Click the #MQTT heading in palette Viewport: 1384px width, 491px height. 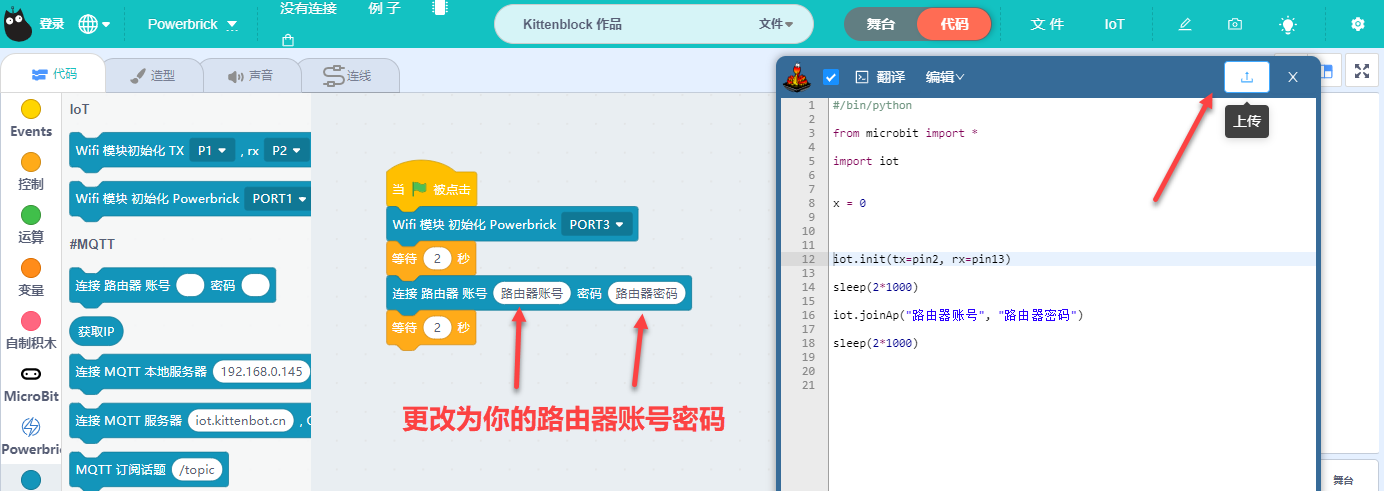coord(91,243)
